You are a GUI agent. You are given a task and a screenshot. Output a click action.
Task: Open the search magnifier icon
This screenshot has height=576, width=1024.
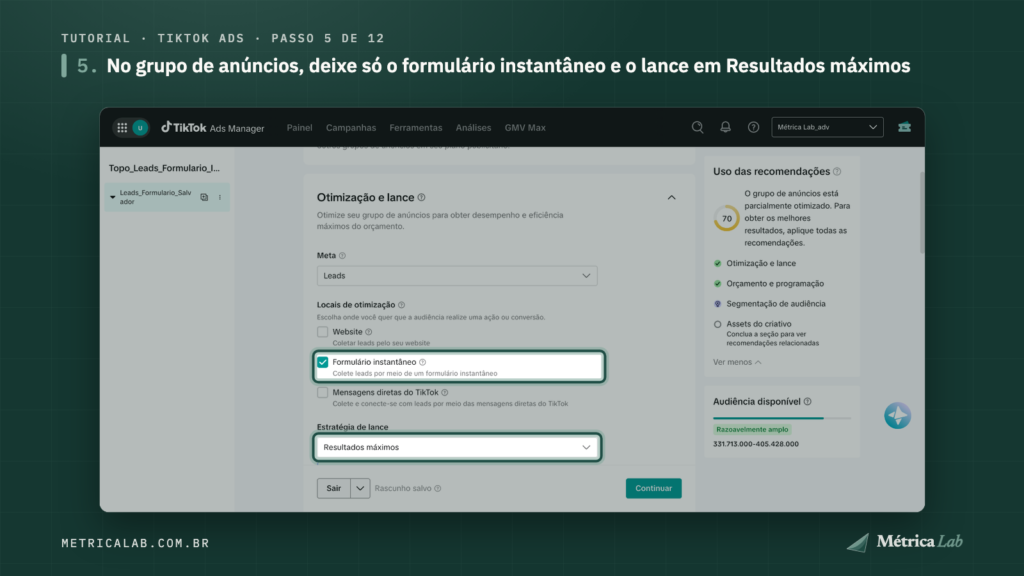tap(697, 127)
